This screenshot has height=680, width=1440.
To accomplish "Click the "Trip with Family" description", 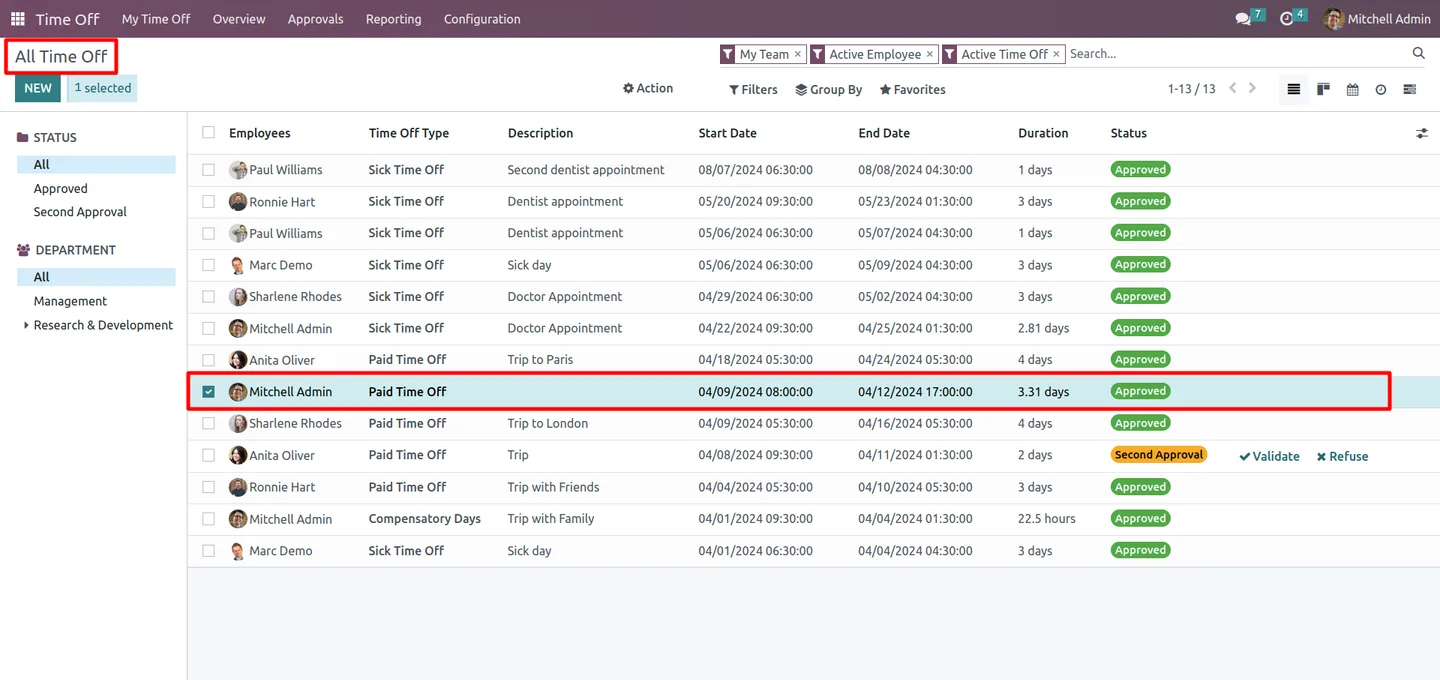I will tap(551, 519).
